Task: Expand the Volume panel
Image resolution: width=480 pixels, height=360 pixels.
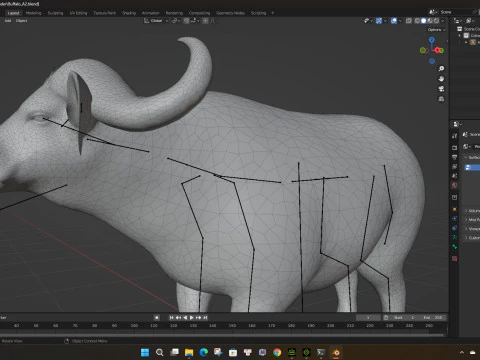Action: pyautogui.click(x=472, y=211)
